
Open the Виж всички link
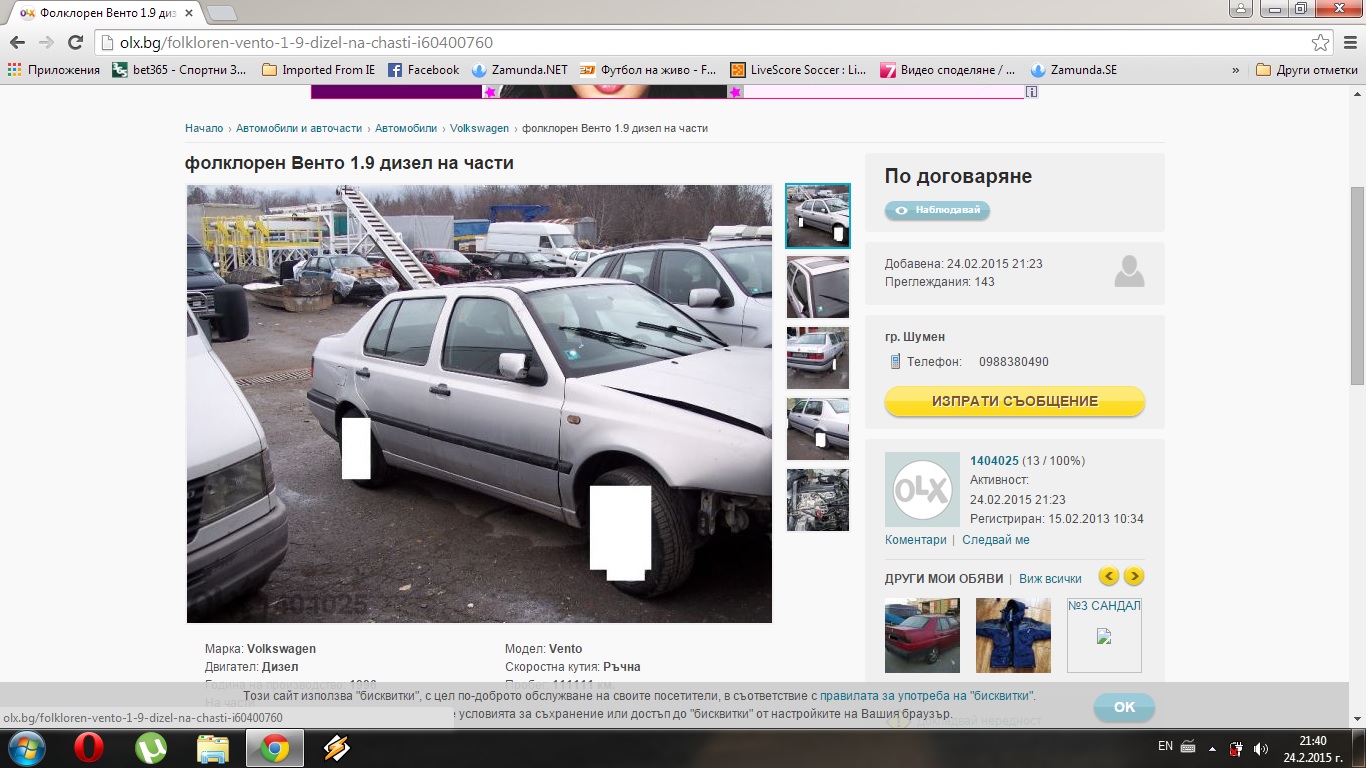[x=1050, y=579]
